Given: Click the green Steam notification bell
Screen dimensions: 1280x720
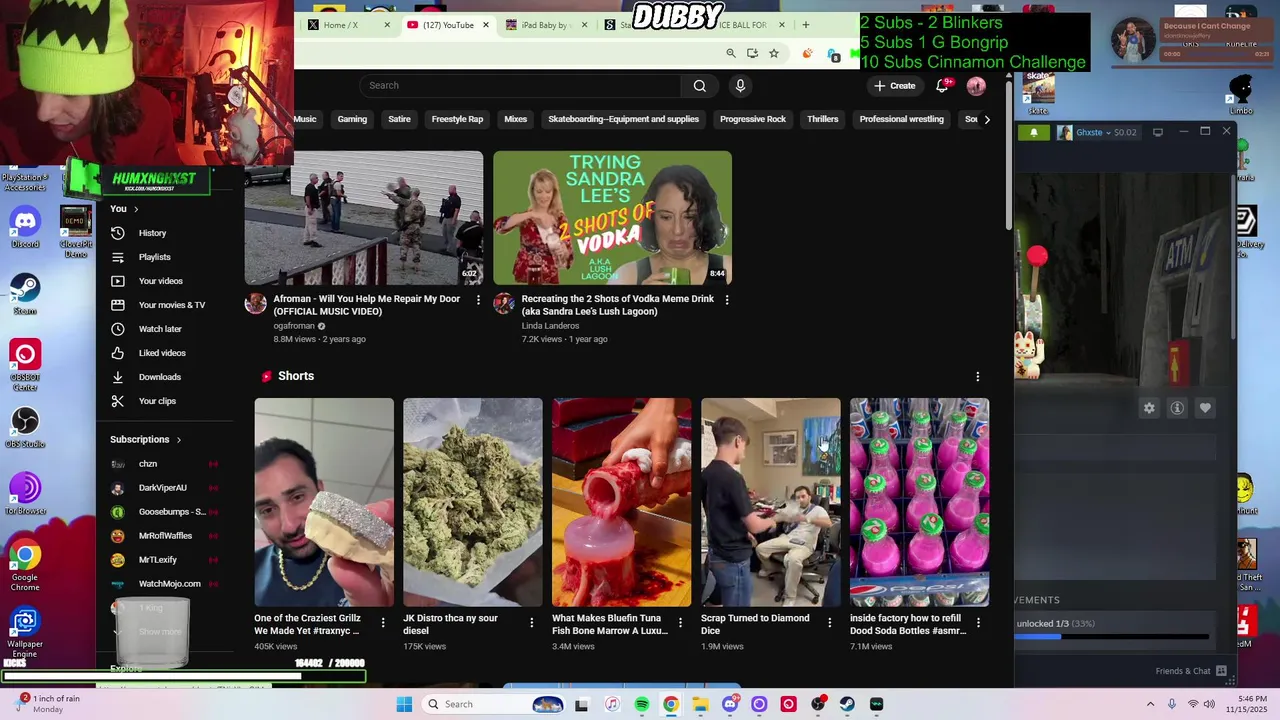Looking at the screenshot, I should pos(1034,132).
